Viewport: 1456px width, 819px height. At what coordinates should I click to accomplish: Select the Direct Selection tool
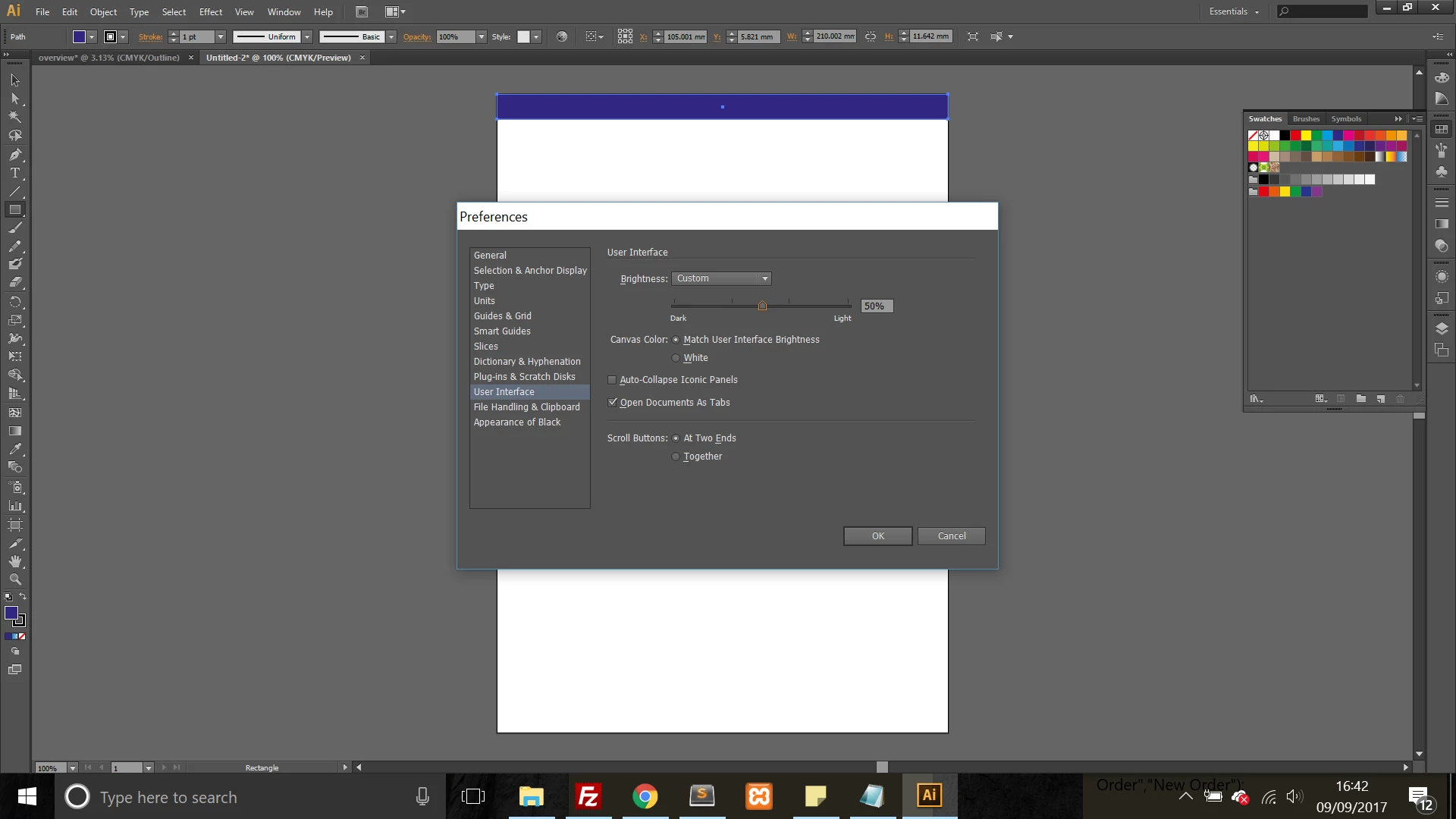coord(14,99)
